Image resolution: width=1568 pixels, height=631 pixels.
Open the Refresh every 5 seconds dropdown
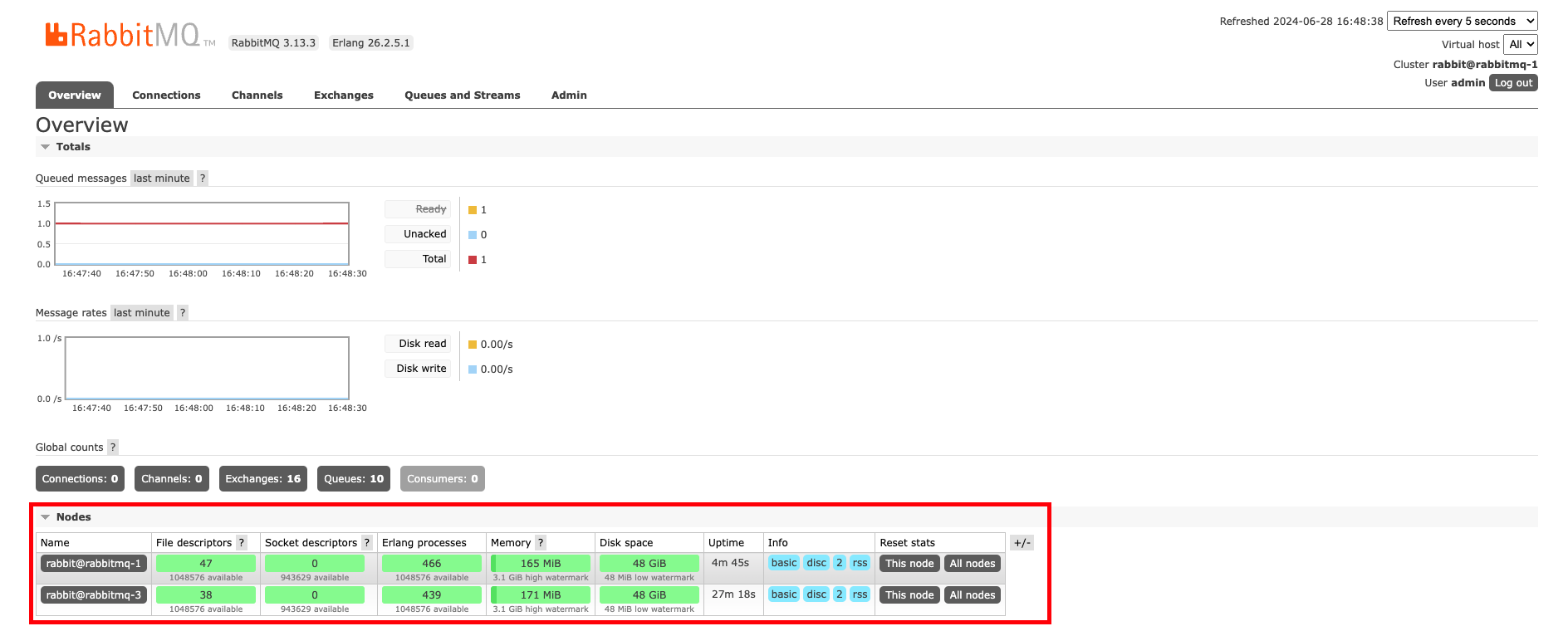[1463, 22]
